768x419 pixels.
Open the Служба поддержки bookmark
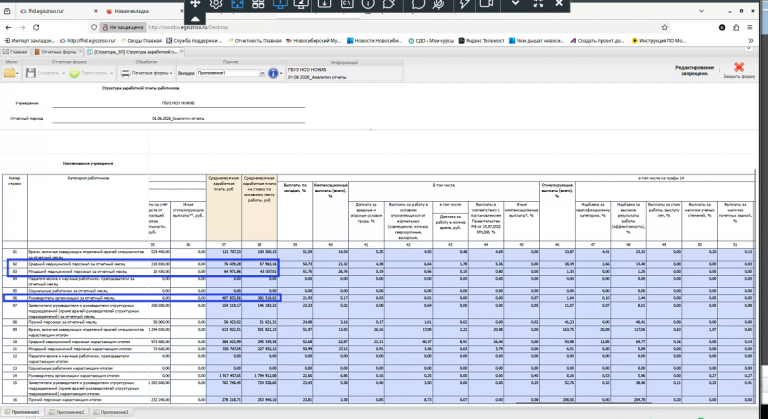pyautogui.click(x=194, y=41)
